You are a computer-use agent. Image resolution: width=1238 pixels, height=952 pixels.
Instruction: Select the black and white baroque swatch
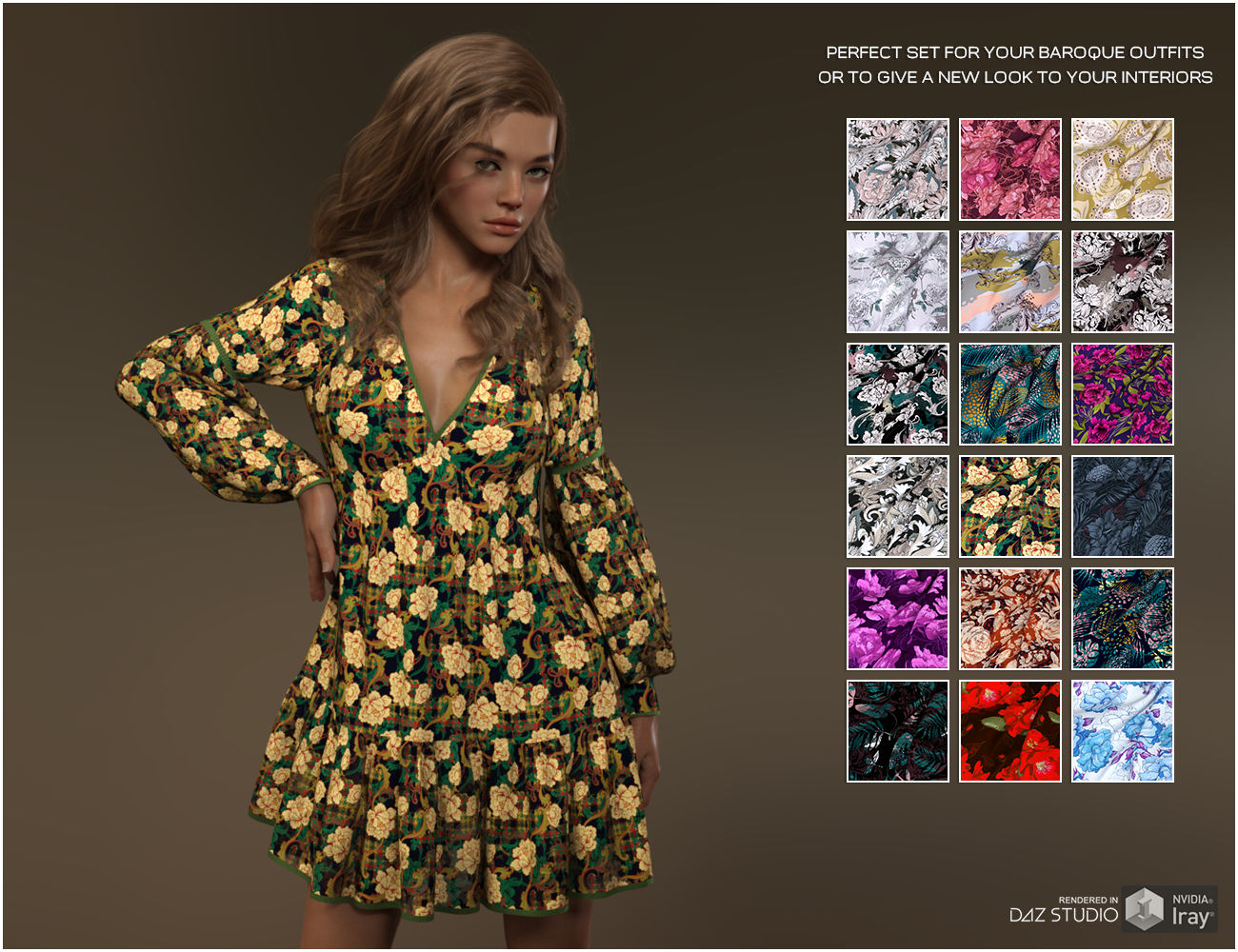point(1123,282)
